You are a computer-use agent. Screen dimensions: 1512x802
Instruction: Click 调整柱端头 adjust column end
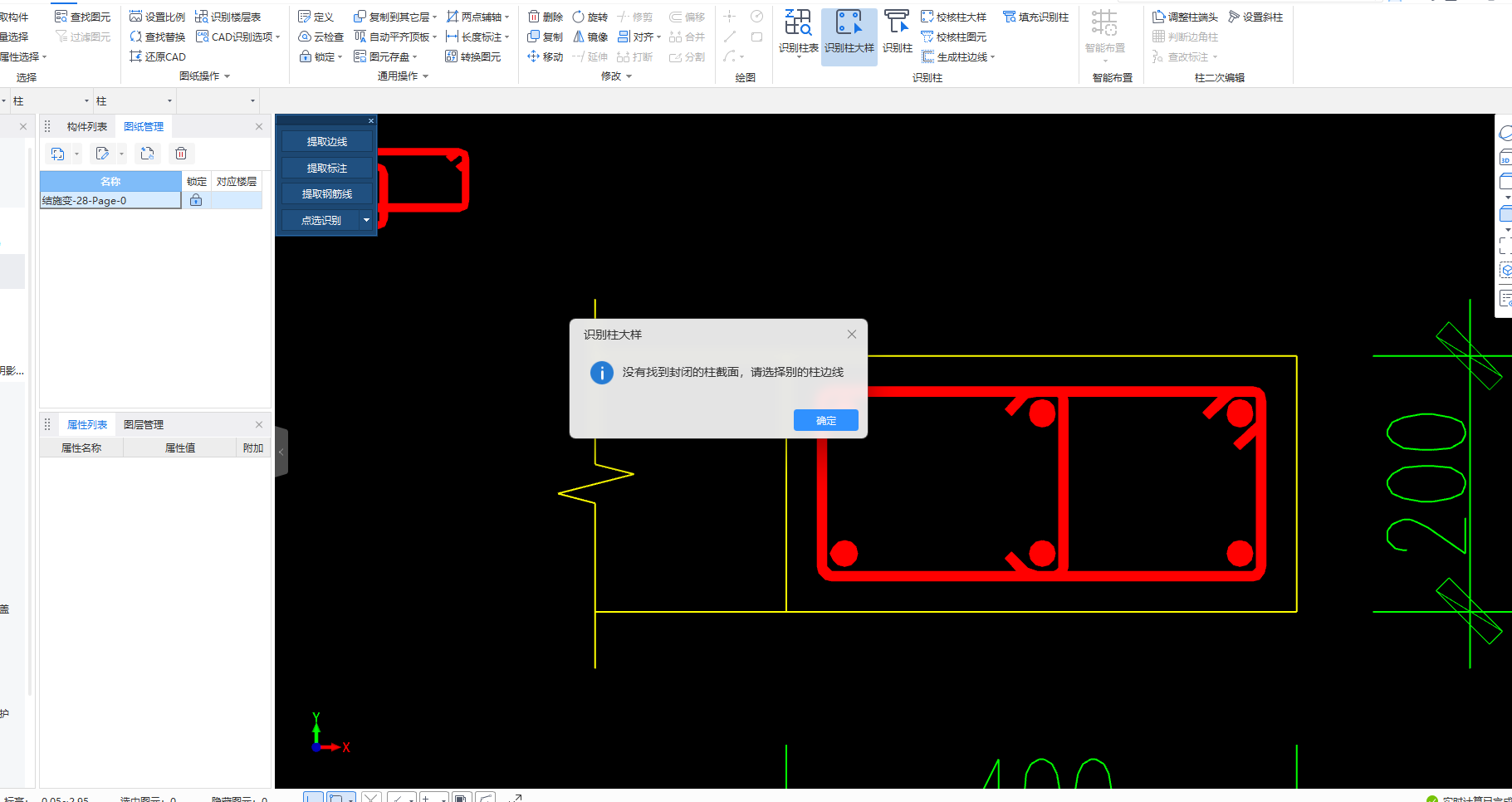pos(1185,17)
